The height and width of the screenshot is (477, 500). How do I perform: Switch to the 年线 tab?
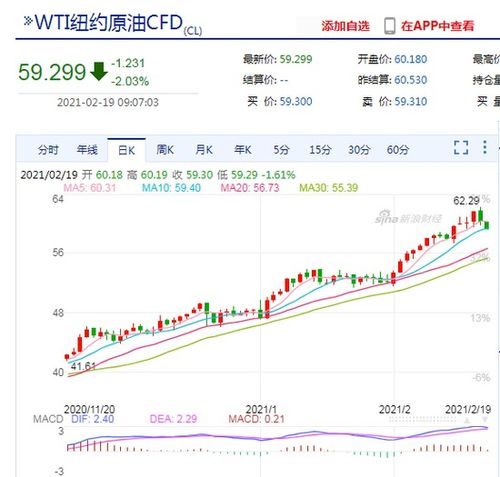click(87, 150)
